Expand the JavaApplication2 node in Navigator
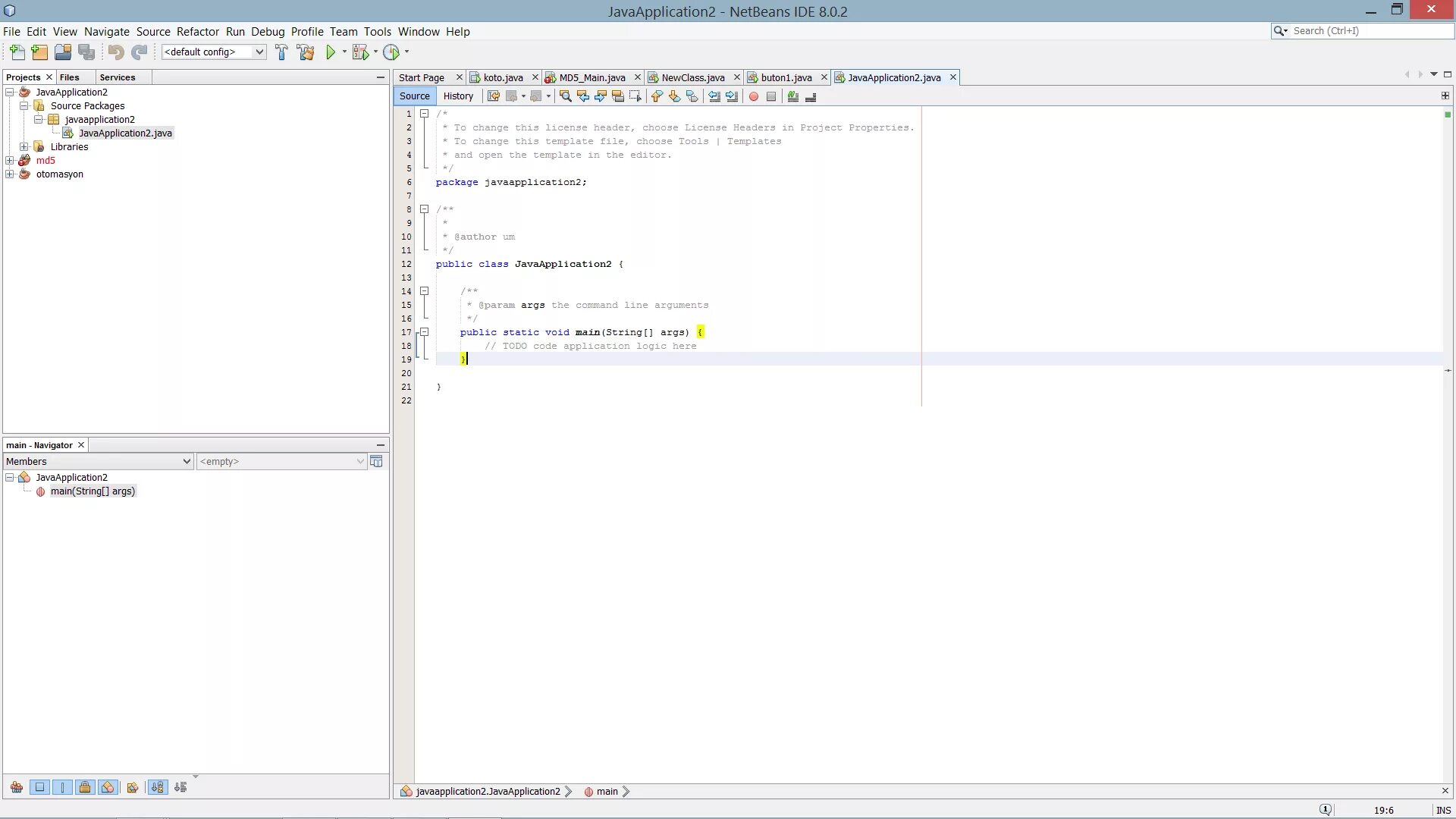Screen dimensions: 1456x819 [x=10, y=477]
